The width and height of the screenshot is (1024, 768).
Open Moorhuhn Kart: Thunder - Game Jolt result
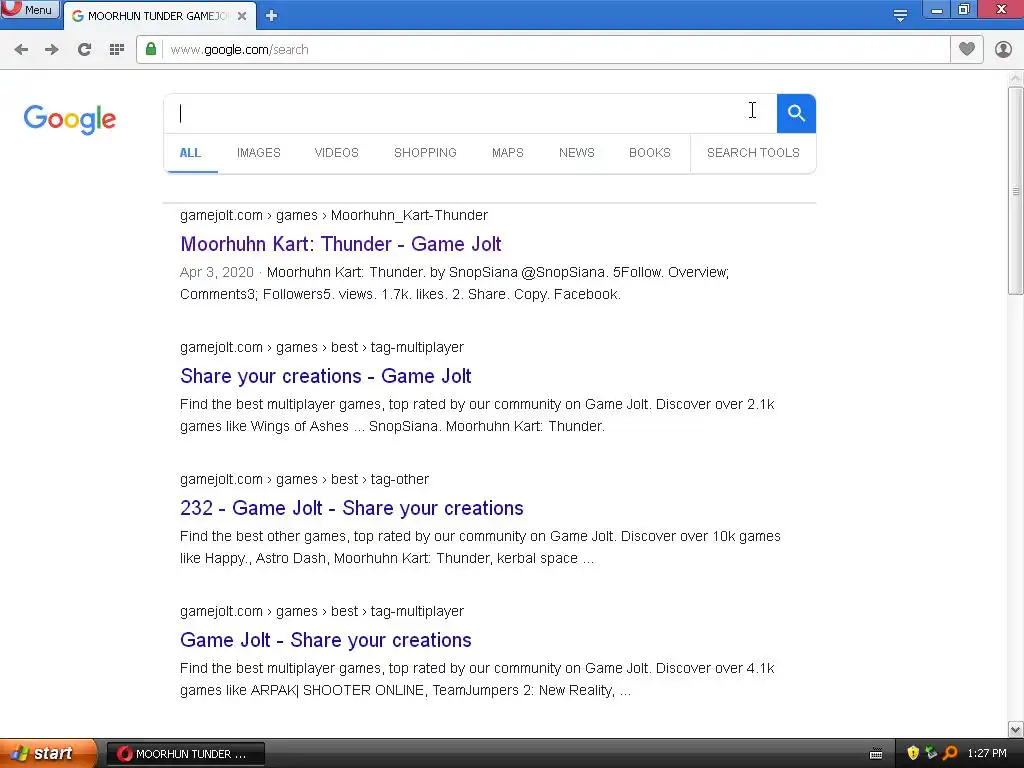[x=341, y=244]
